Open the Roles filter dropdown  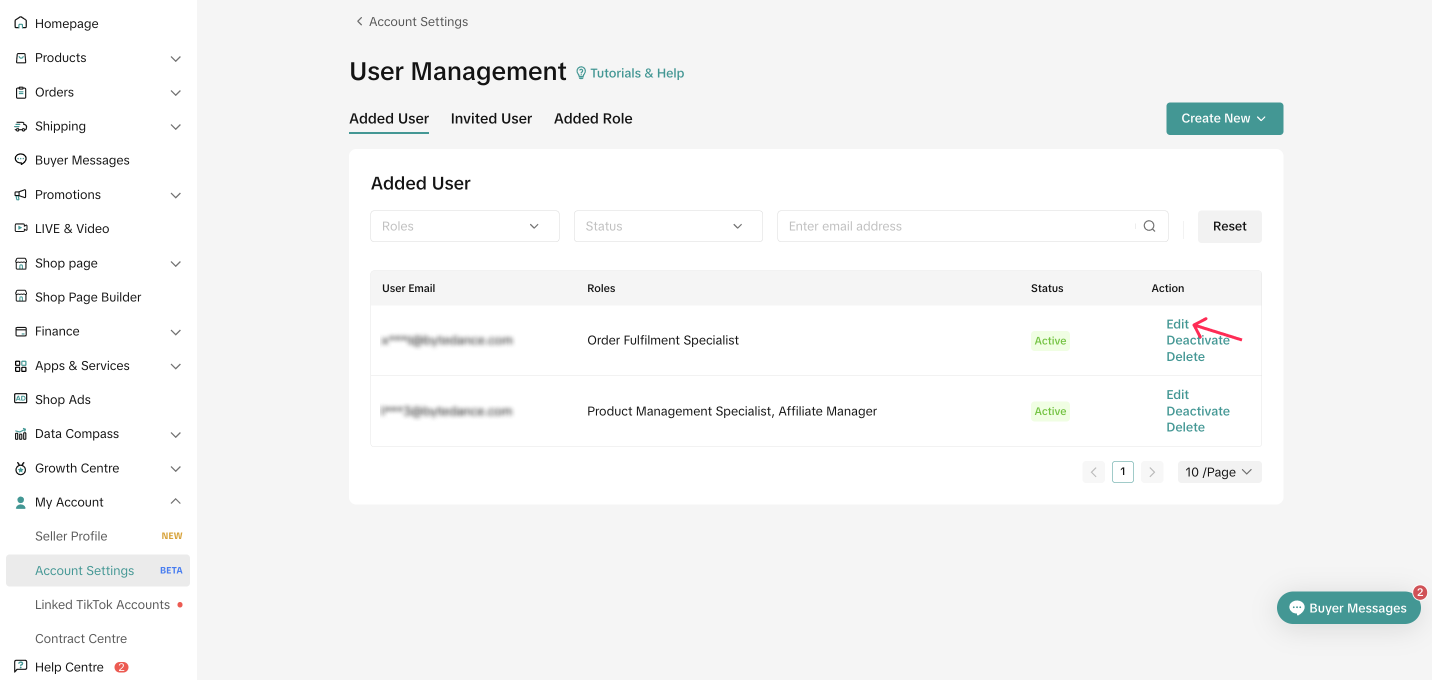(464, 226)
